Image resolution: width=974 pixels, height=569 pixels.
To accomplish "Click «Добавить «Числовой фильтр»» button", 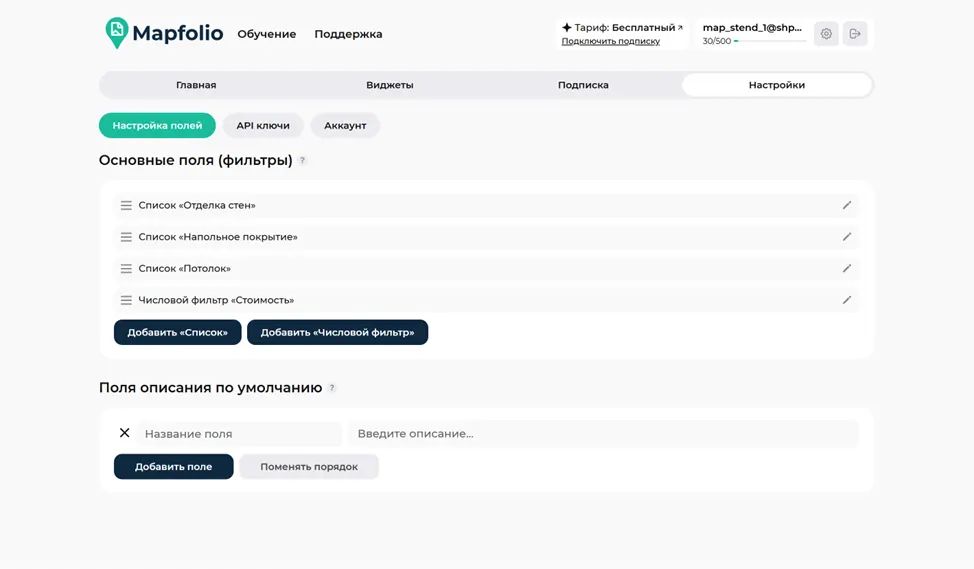I will 337,332.
